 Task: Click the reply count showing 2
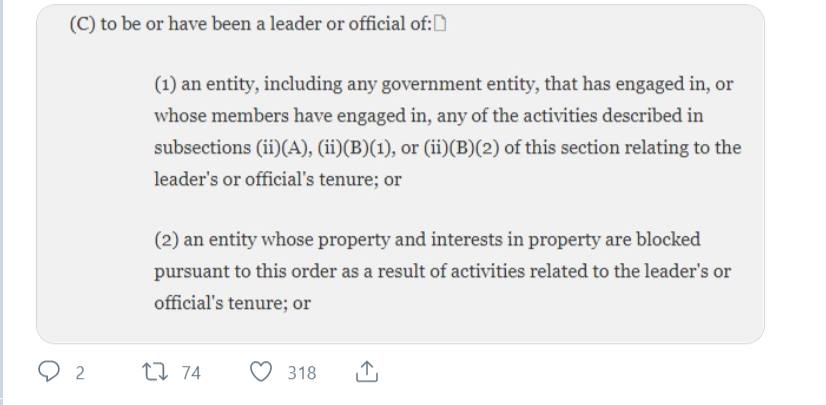pyautogui.click(x=80, y=373)
